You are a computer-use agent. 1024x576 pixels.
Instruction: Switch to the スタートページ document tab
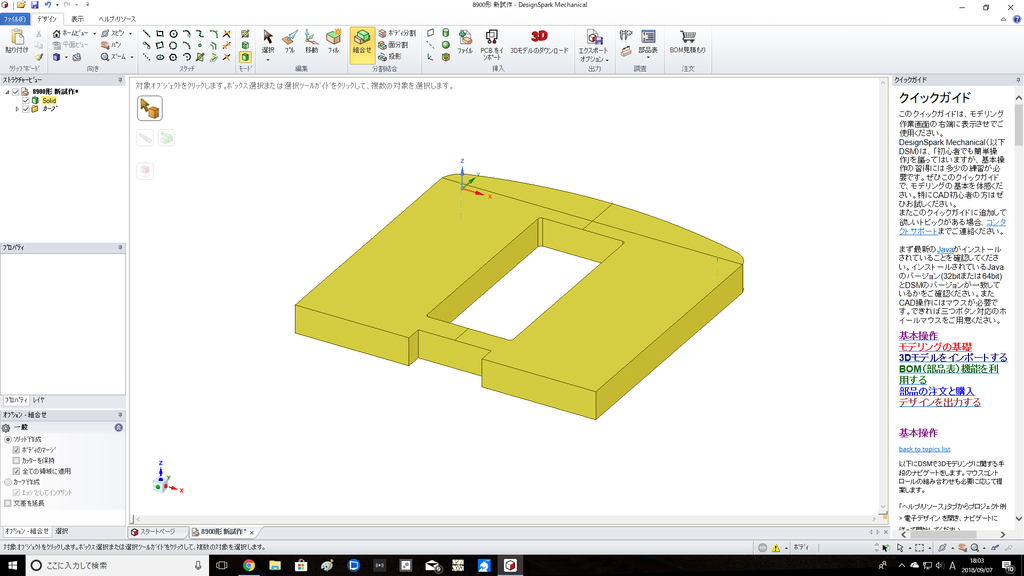click(x=157, y=532)
